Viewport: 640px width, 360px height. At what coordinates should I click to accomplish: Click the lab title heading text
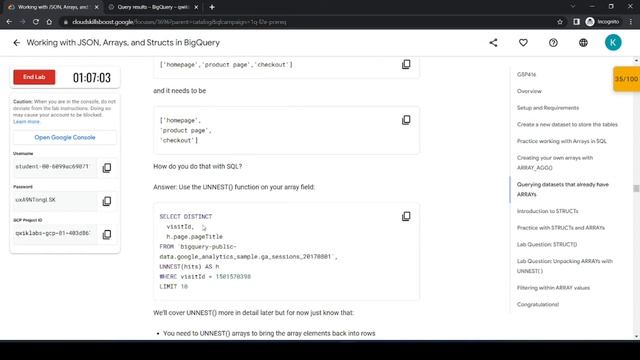pos(123,42)
